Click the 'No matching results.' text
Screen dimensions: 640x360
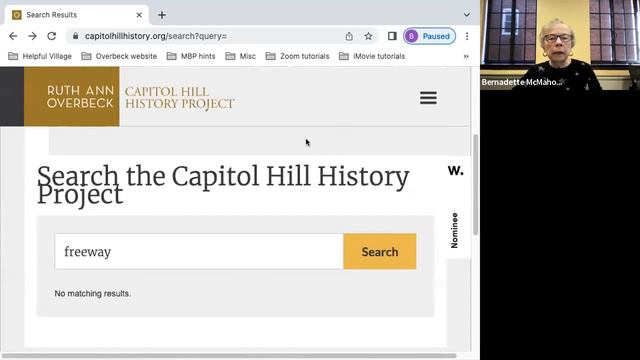point(93,293)
